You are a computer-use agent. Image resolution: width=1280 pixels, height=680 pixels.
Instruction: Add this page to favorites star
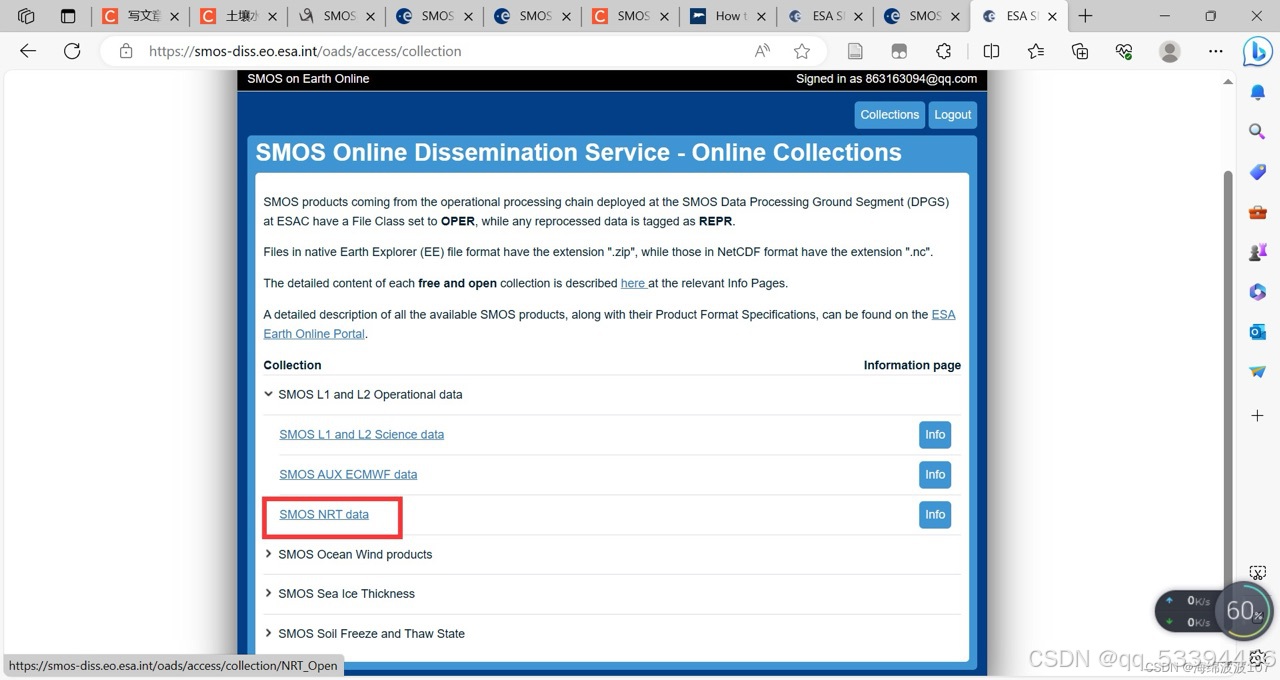click(802, 51)
